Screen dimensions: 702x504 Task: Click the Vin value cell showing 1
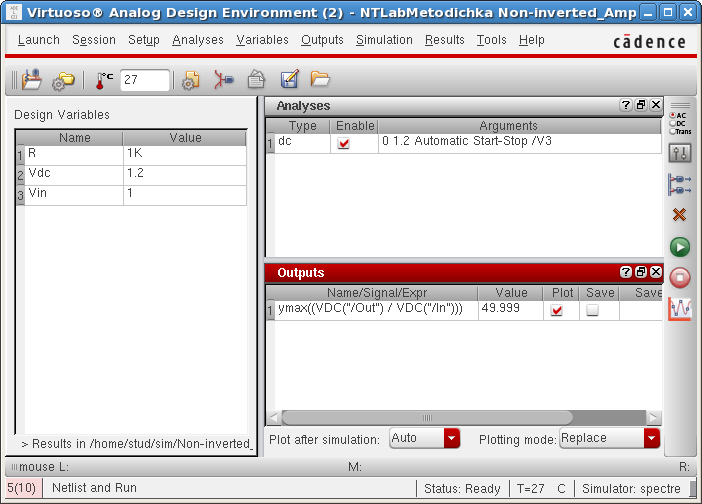click(x=184, y=195)
